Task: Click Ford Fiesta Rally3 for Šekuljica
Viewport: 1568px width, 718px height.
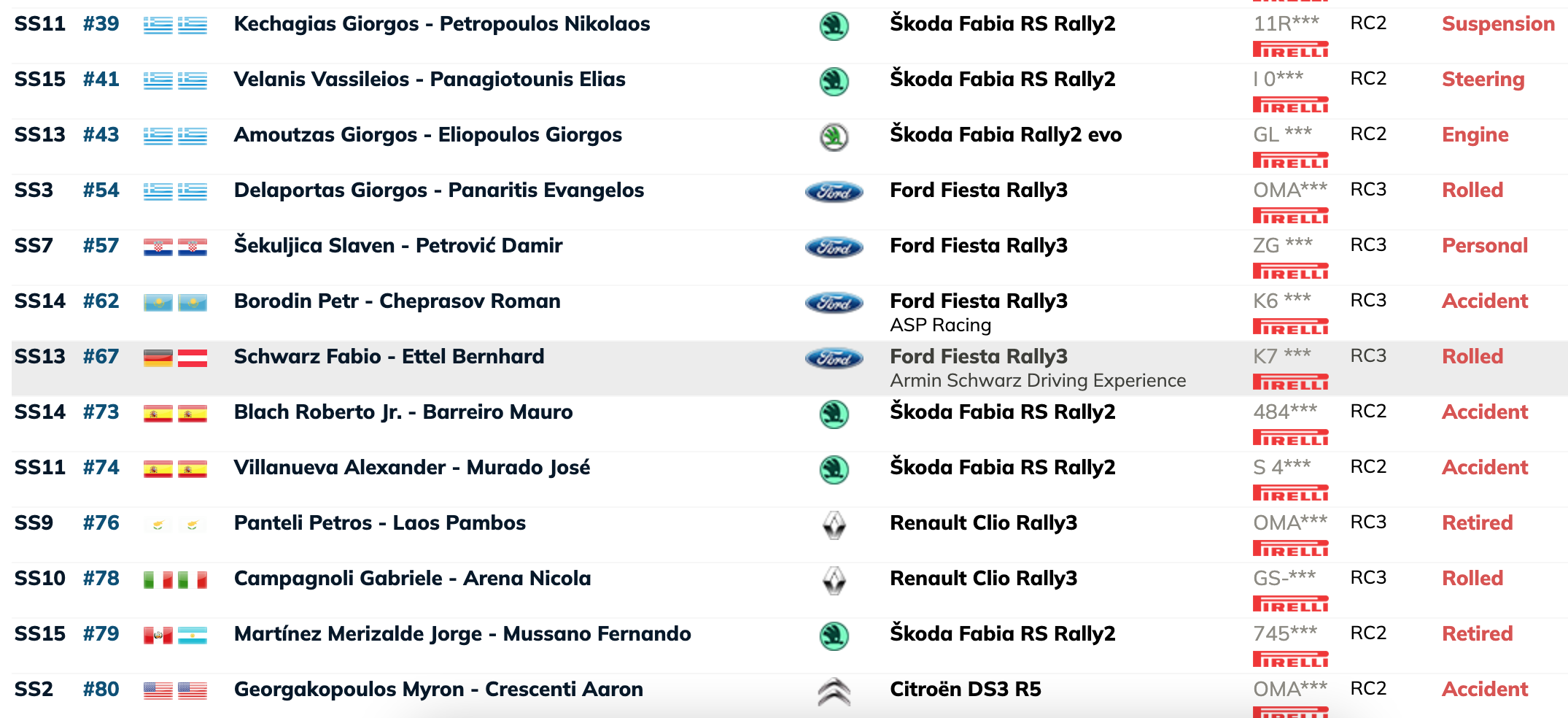Action: click(x=979, y=245)
